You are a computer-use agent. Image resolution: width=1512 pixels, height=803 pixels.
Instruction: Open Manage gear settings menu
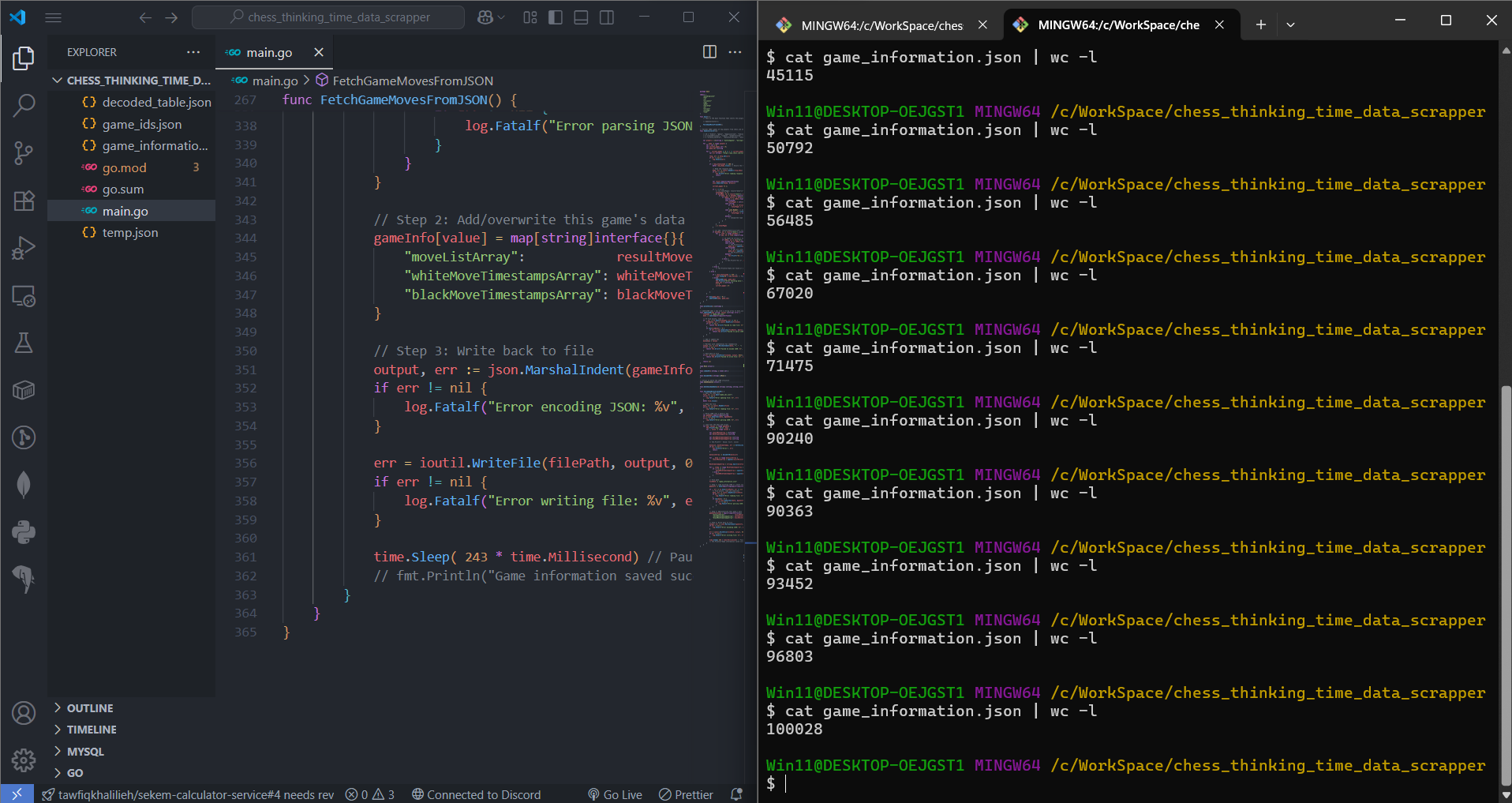[24, 760]
